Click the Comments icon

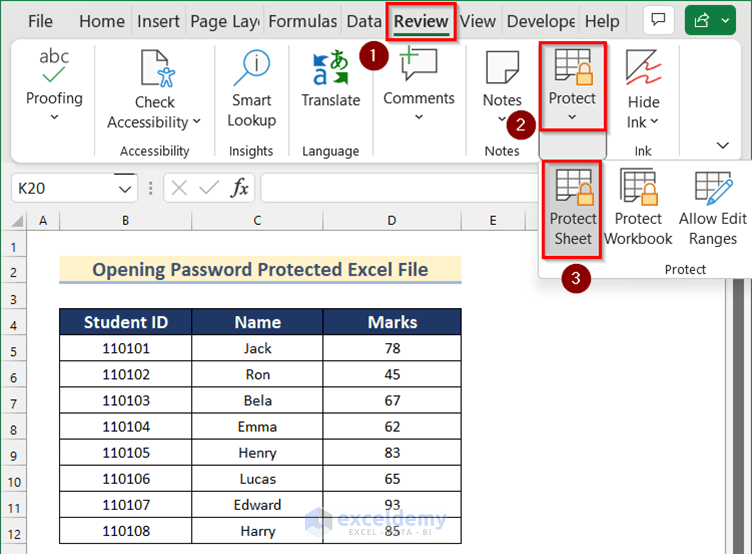tap(418, 65)
